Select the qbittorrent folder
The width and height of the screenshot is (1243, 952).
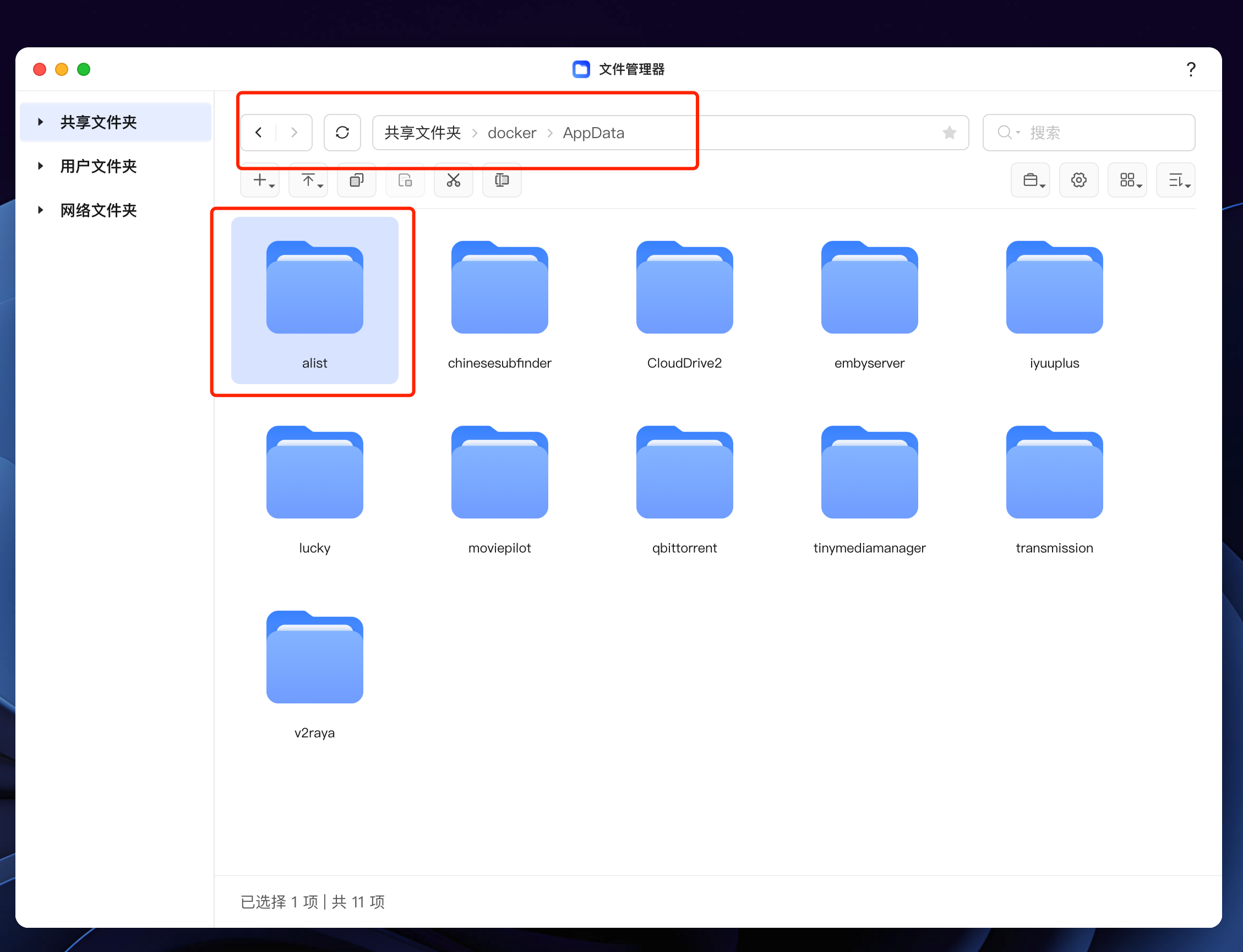(685, 485)
